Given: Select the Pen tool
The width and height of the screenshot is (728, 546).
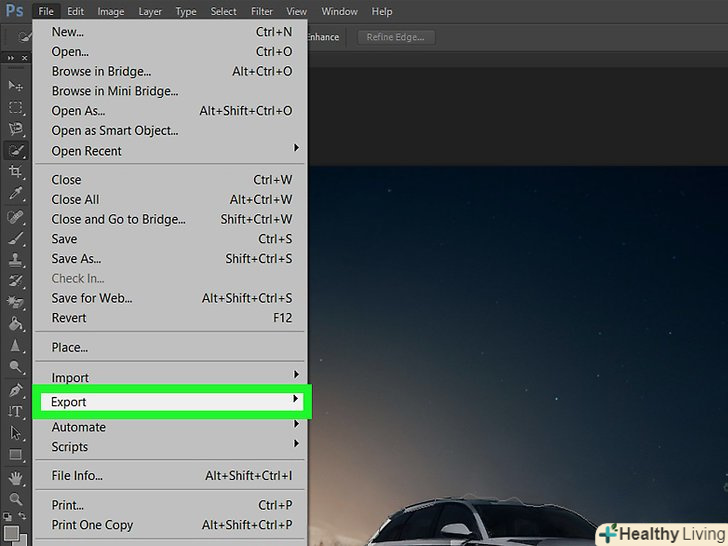Looking at the screenshot, I should click(x=15, y=390).
